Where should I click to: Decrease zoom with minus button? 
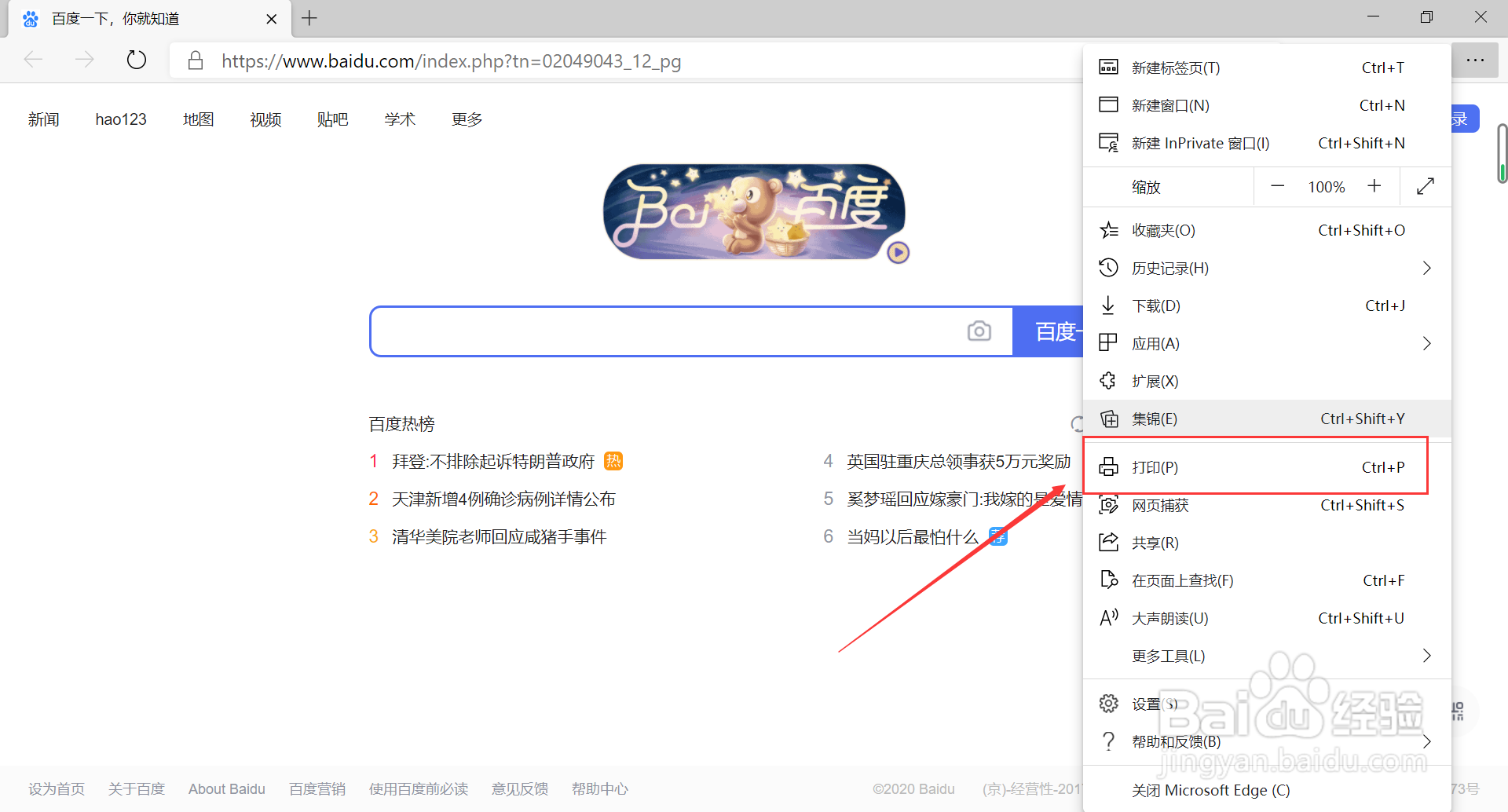click(1277, 186)
